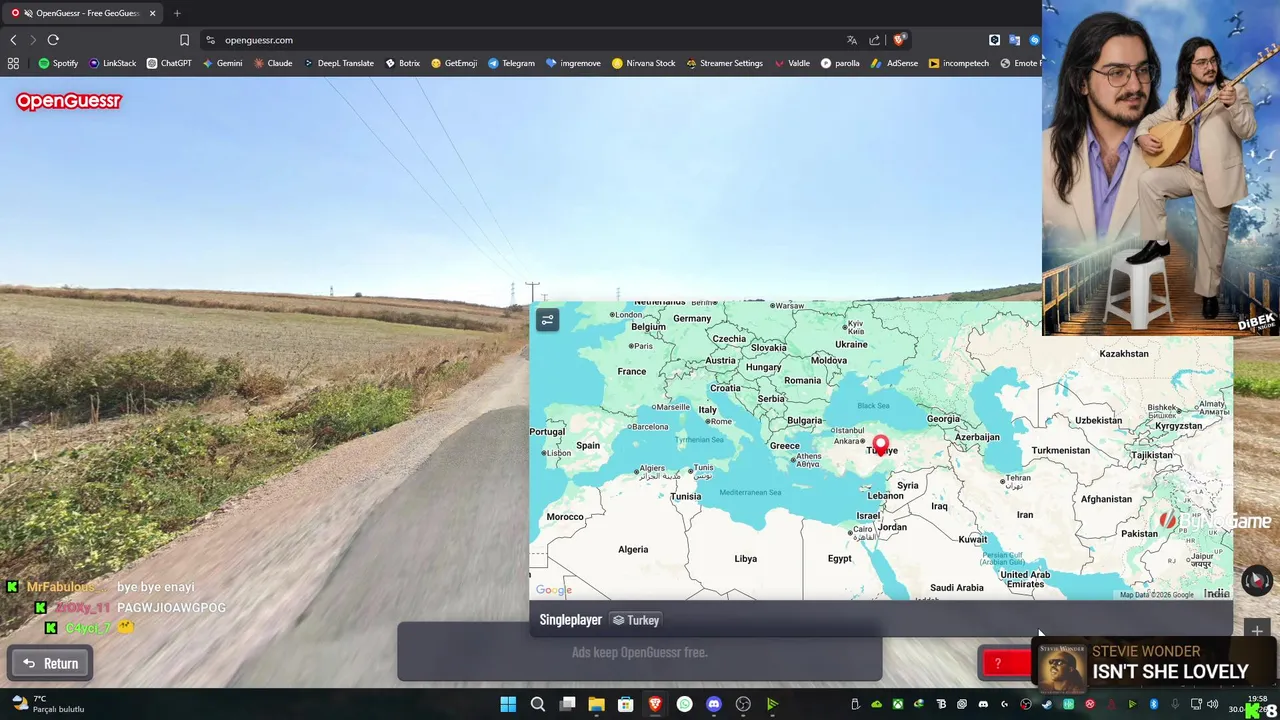1280x720 pixels.
Task: Click the Steam tray icon
Action: coord(1047,704)
